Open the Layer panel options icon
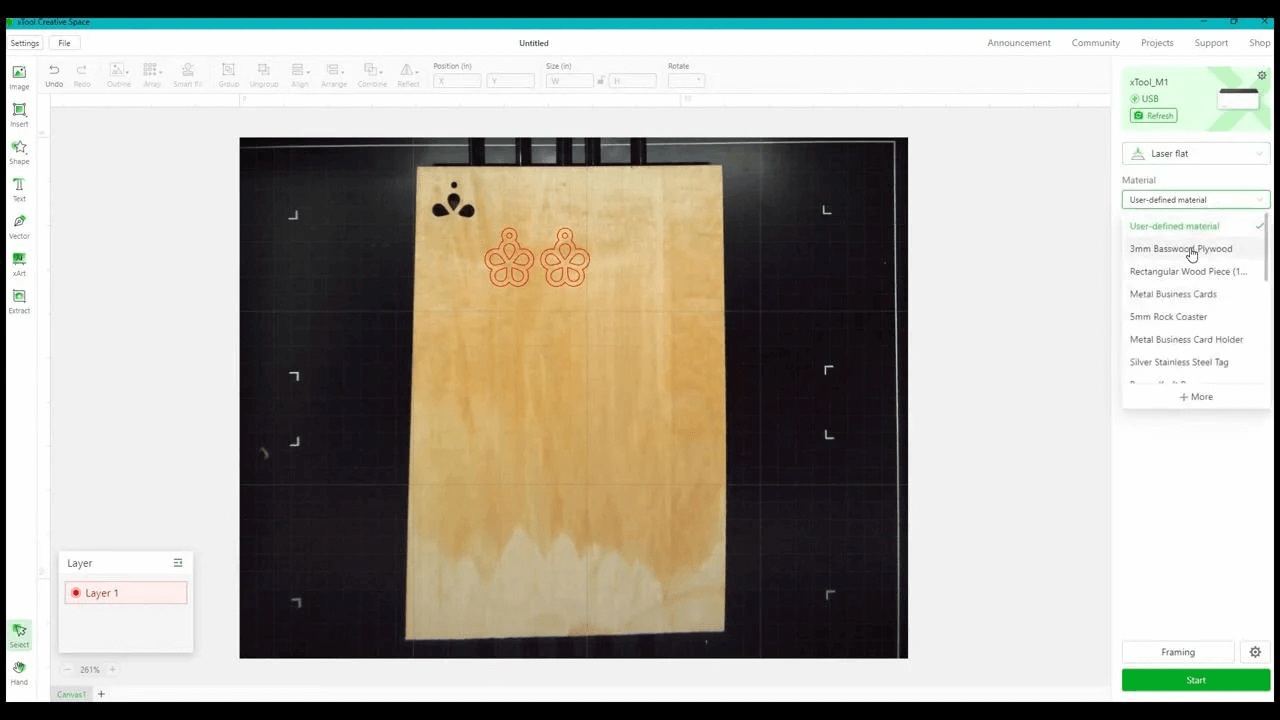Viewport: 1280px width, 720px height. click(178, 563)
